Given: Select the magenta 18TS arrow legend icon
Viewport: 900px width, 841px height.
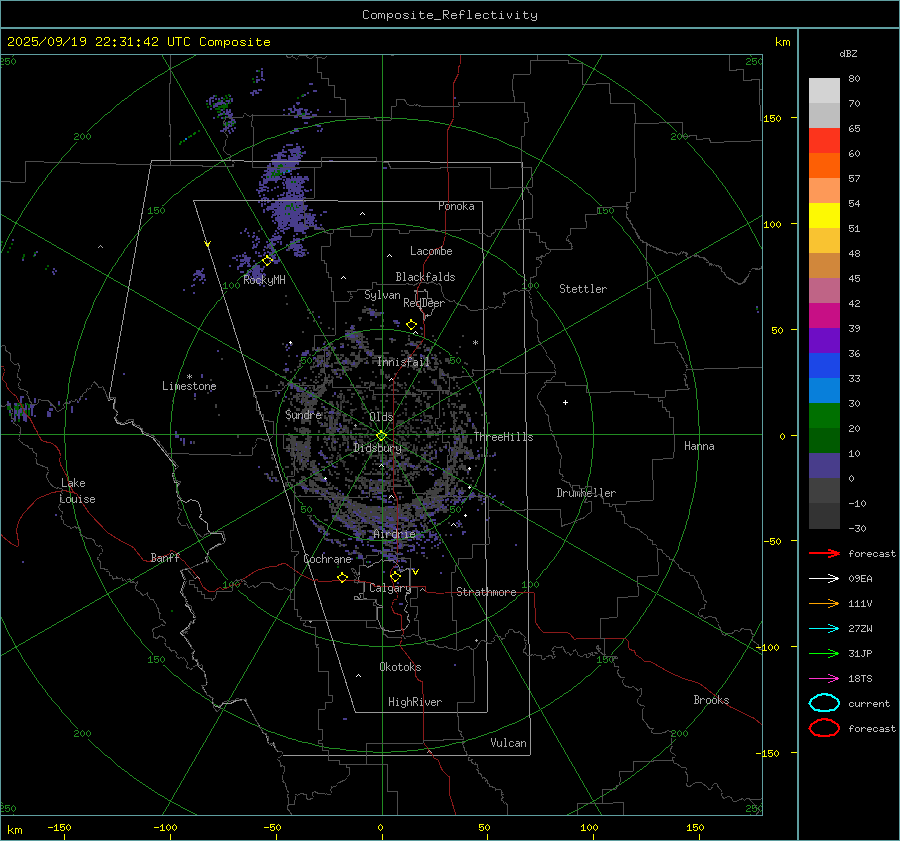Looking at the screenshot, I should click(x=823, y=678).
